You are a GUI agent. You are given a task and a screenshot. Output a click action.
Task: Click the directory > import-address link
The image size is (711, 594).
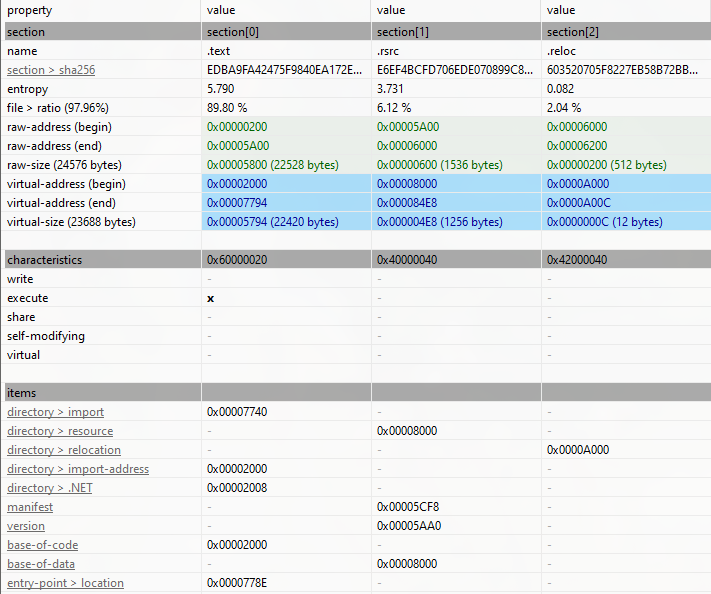(x=78, y=469)
